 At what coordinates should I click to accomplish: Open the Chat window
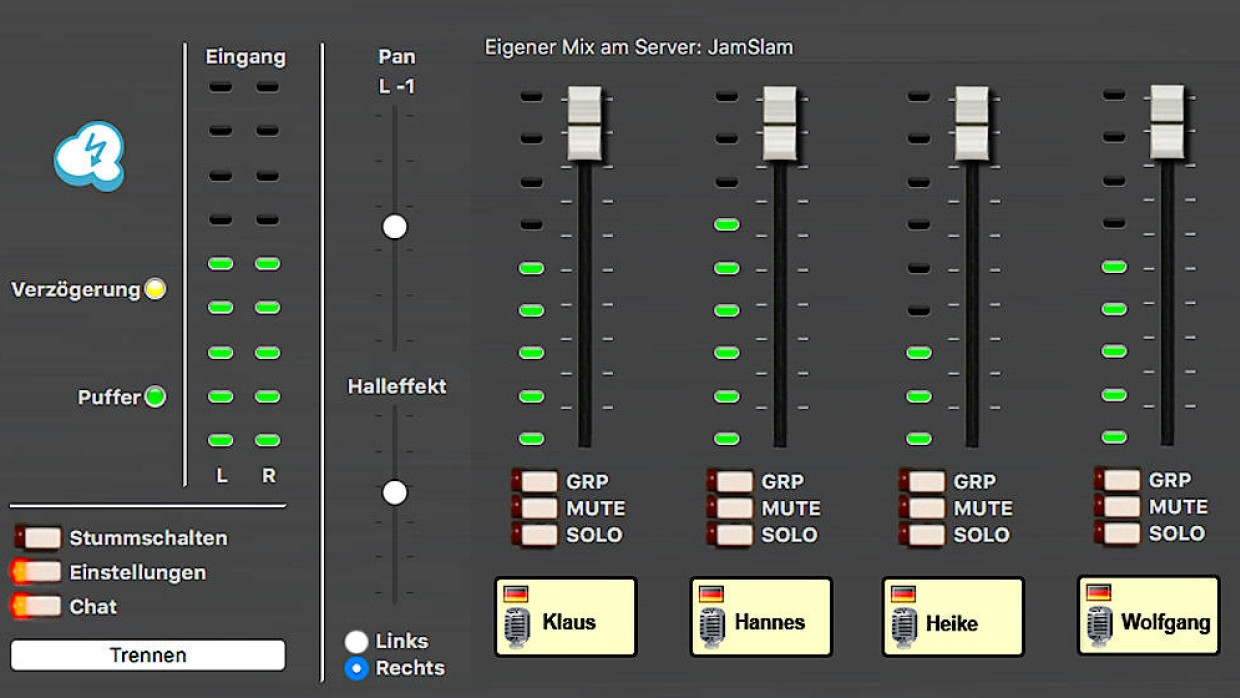point(40,606)
